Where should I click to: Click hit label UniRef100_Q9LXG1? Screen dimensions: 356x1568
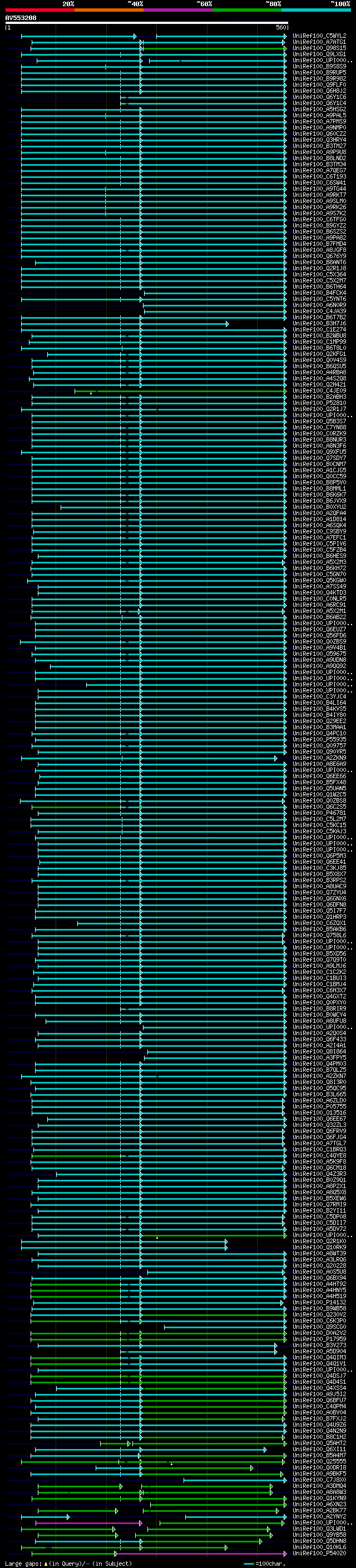[319, 54]
